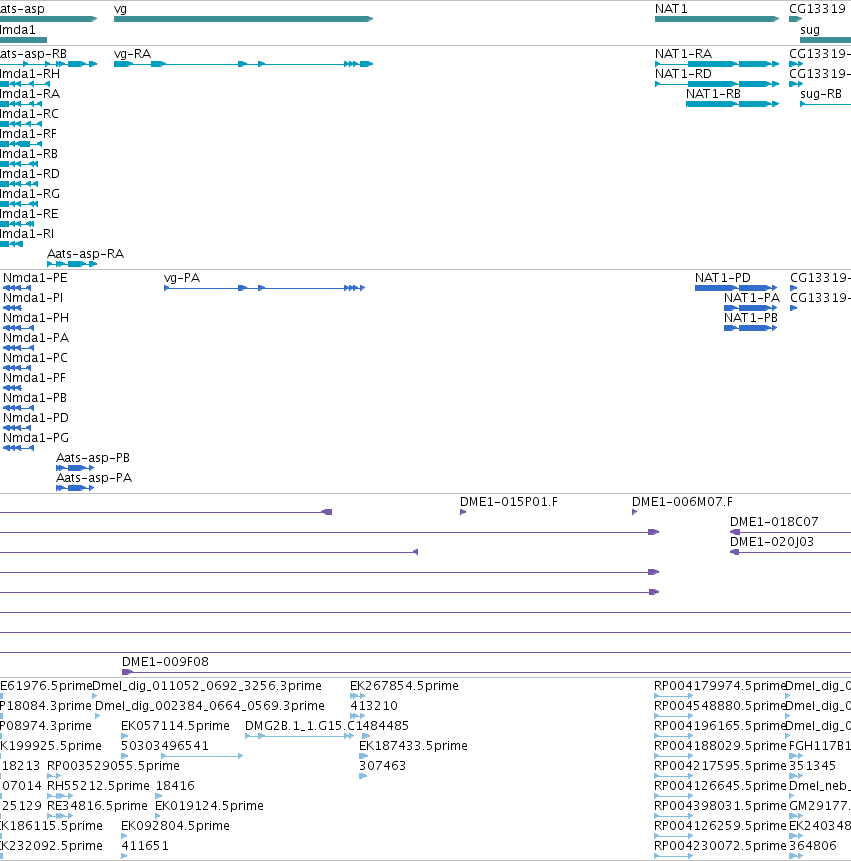This screenshot has height=861, width=851.
Task: Select the DME1-006M07.F BAC label
Action: pyautogui.click(x=682, y=502)
